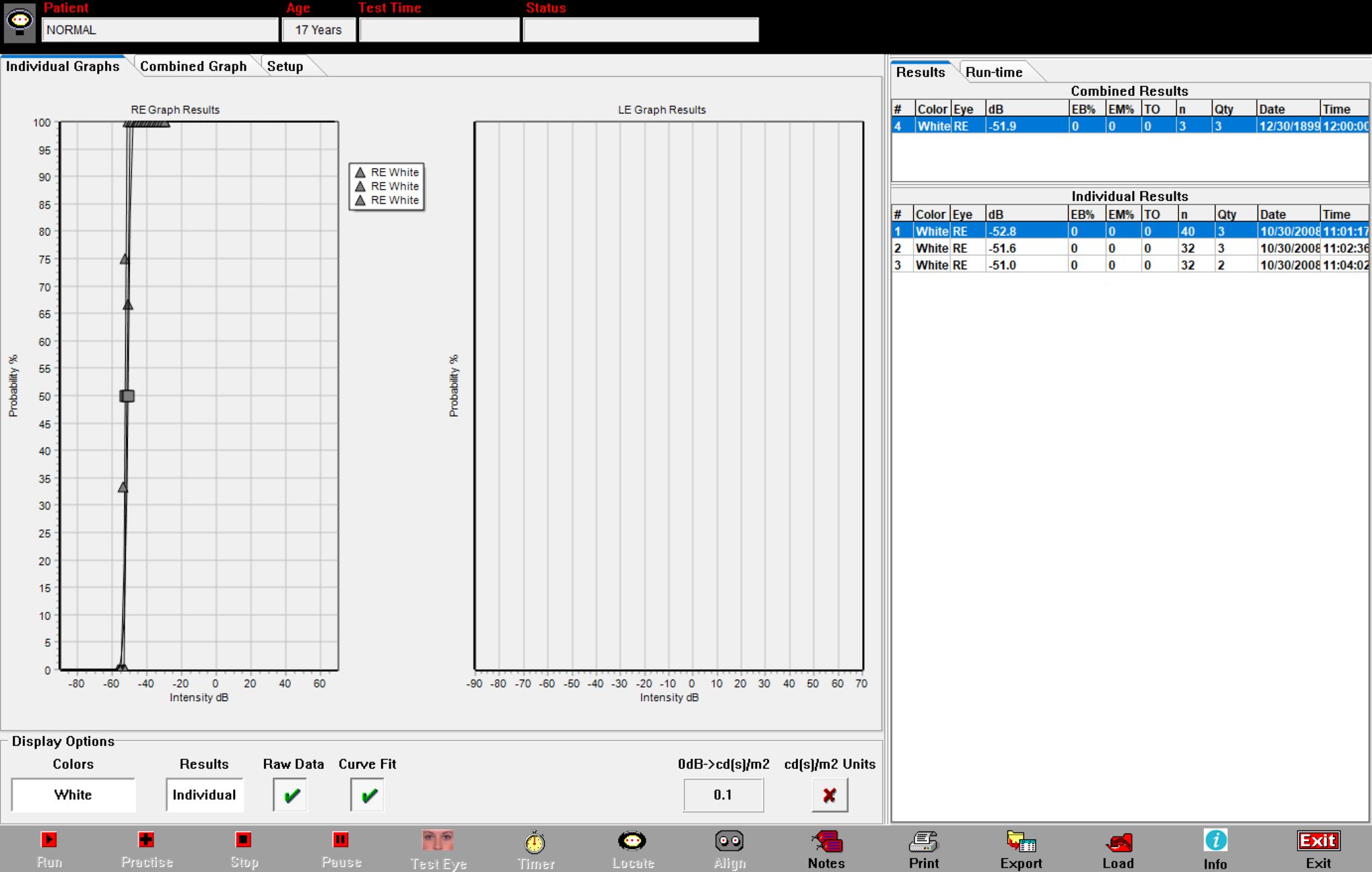Open the Export icon

pos(1020,843)
